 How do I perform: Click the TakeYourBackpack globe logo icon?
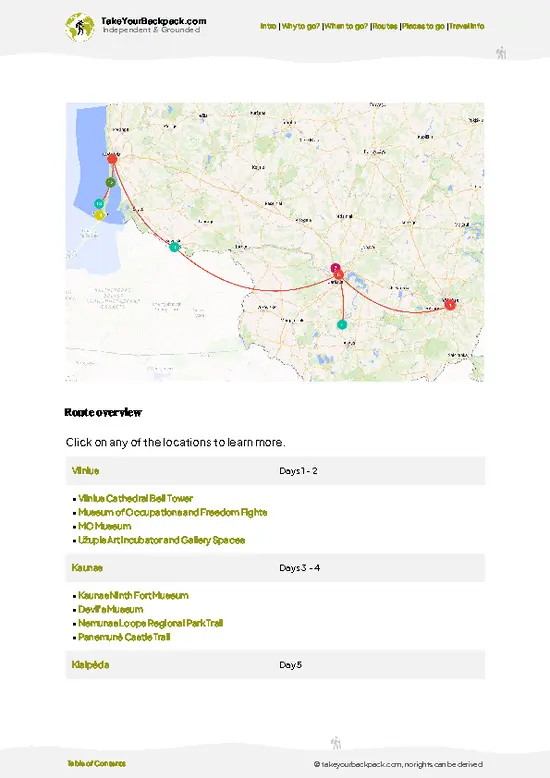pyautogui.click(x=79, y=27)
